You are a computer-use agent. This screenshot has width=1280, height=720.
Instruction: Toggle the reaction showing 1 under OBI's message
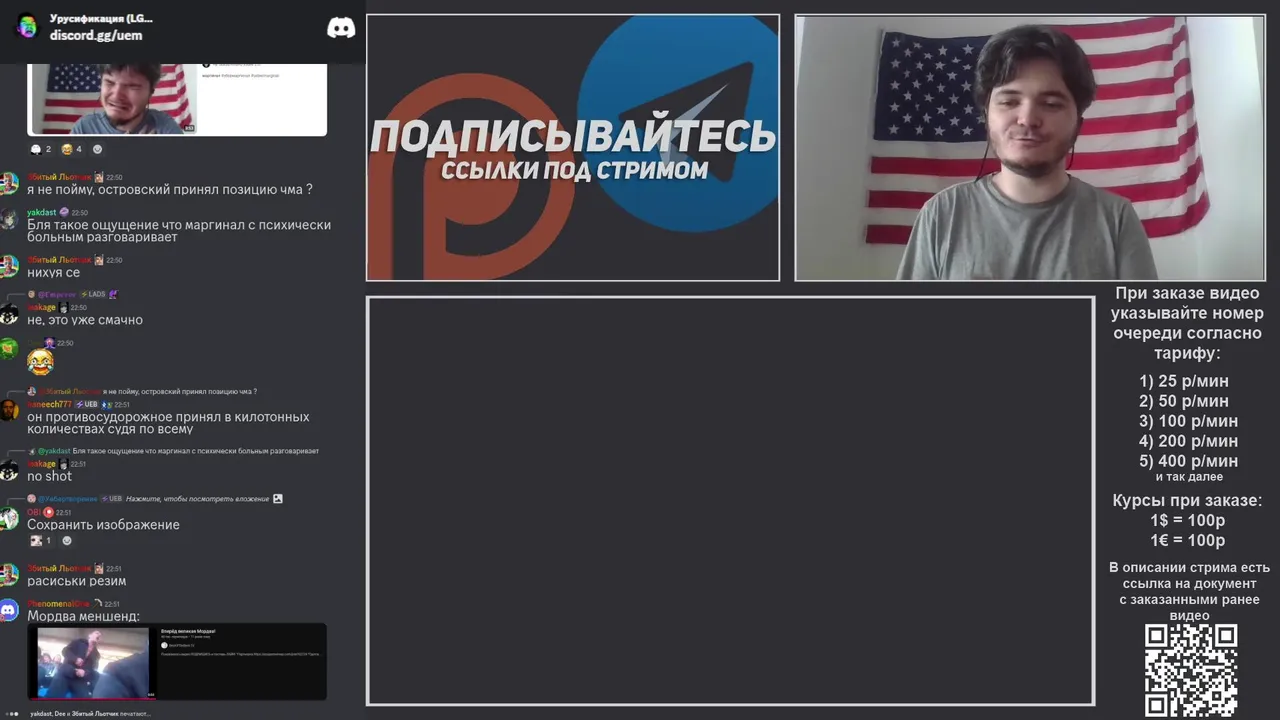point(41,541)
